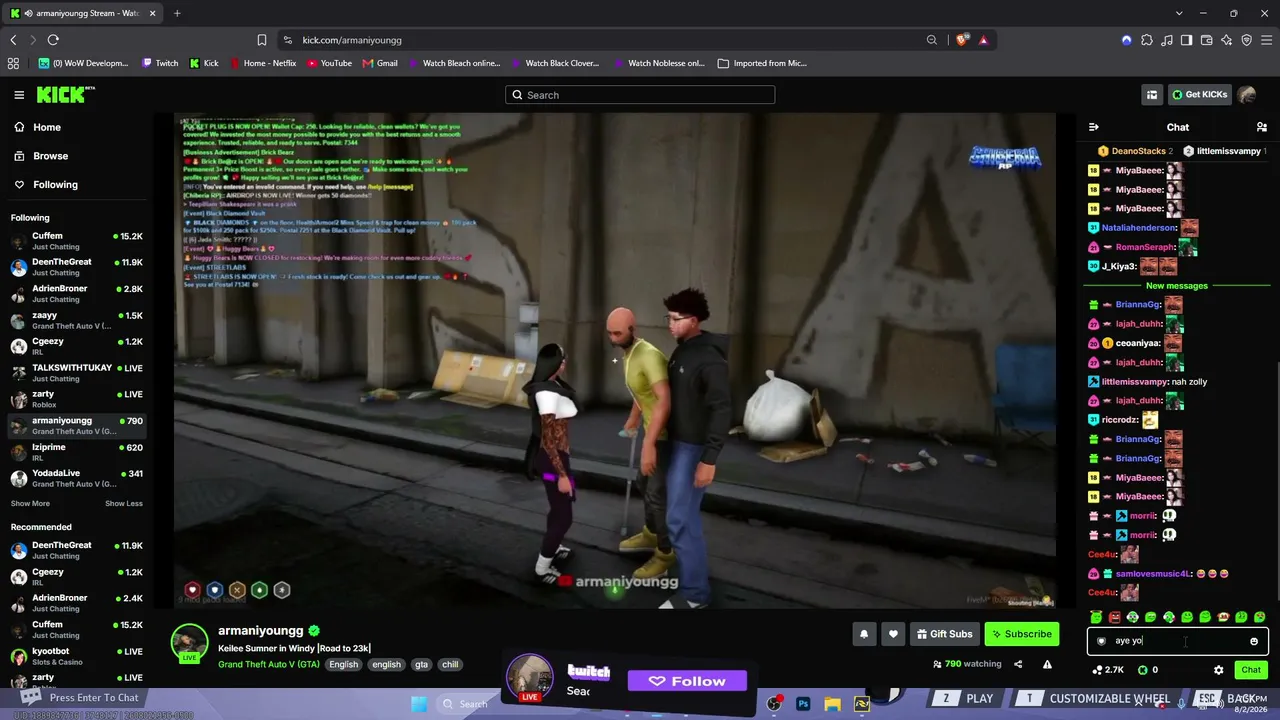
Task: Open File Explorer from taskbar
Action: pyautogui.click(x=832, y=704)
